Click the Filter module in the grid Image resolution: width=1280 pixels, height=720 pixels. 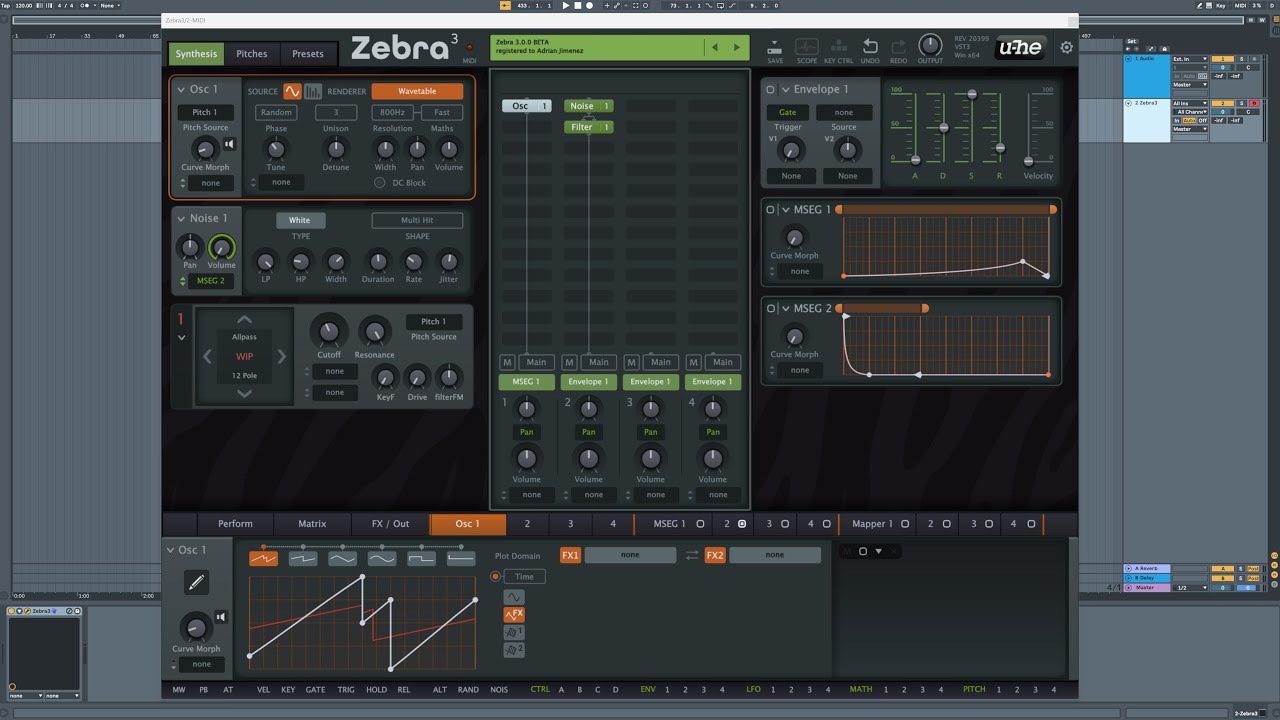[588, 127]
